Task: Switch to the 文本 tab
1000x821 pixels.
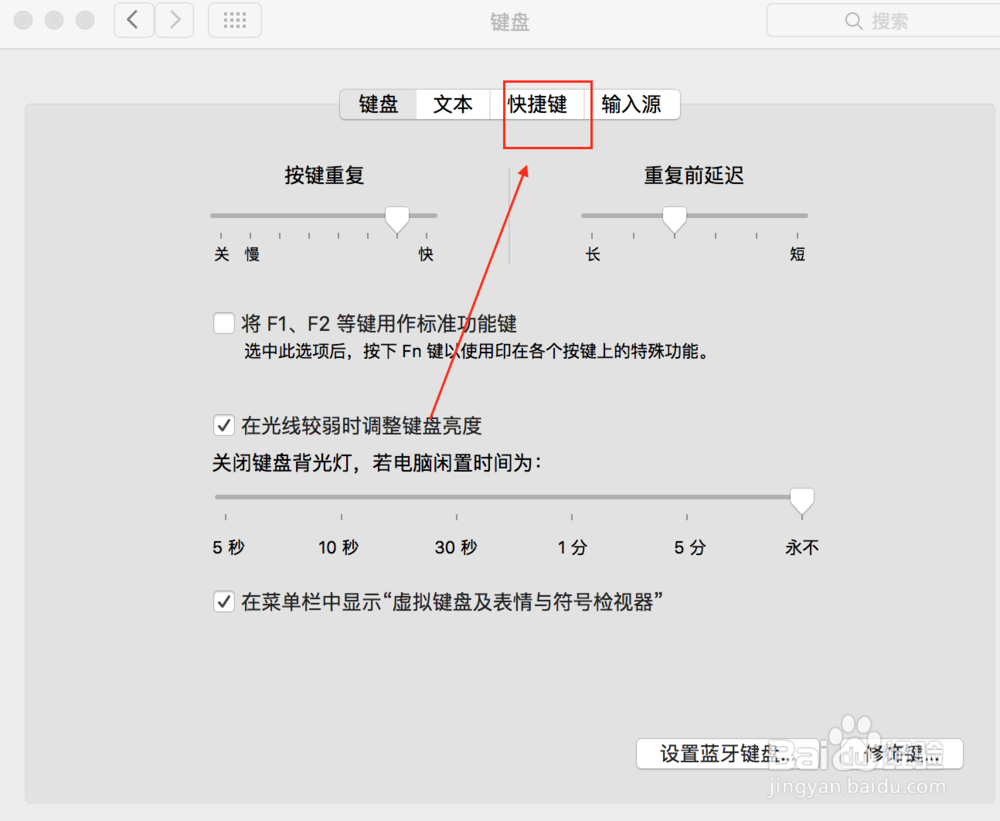Action: coord(453,104)
